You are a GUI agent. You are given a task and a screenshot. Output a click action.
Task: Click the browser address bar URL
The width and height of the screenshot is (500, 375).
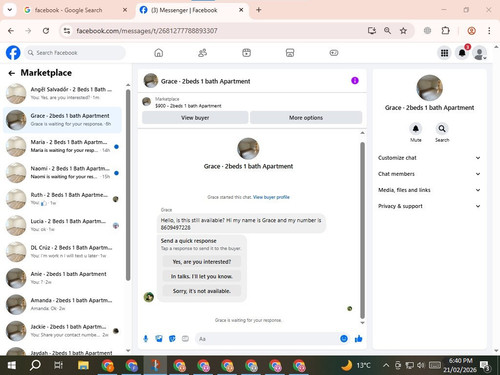[x=147, y=31]
